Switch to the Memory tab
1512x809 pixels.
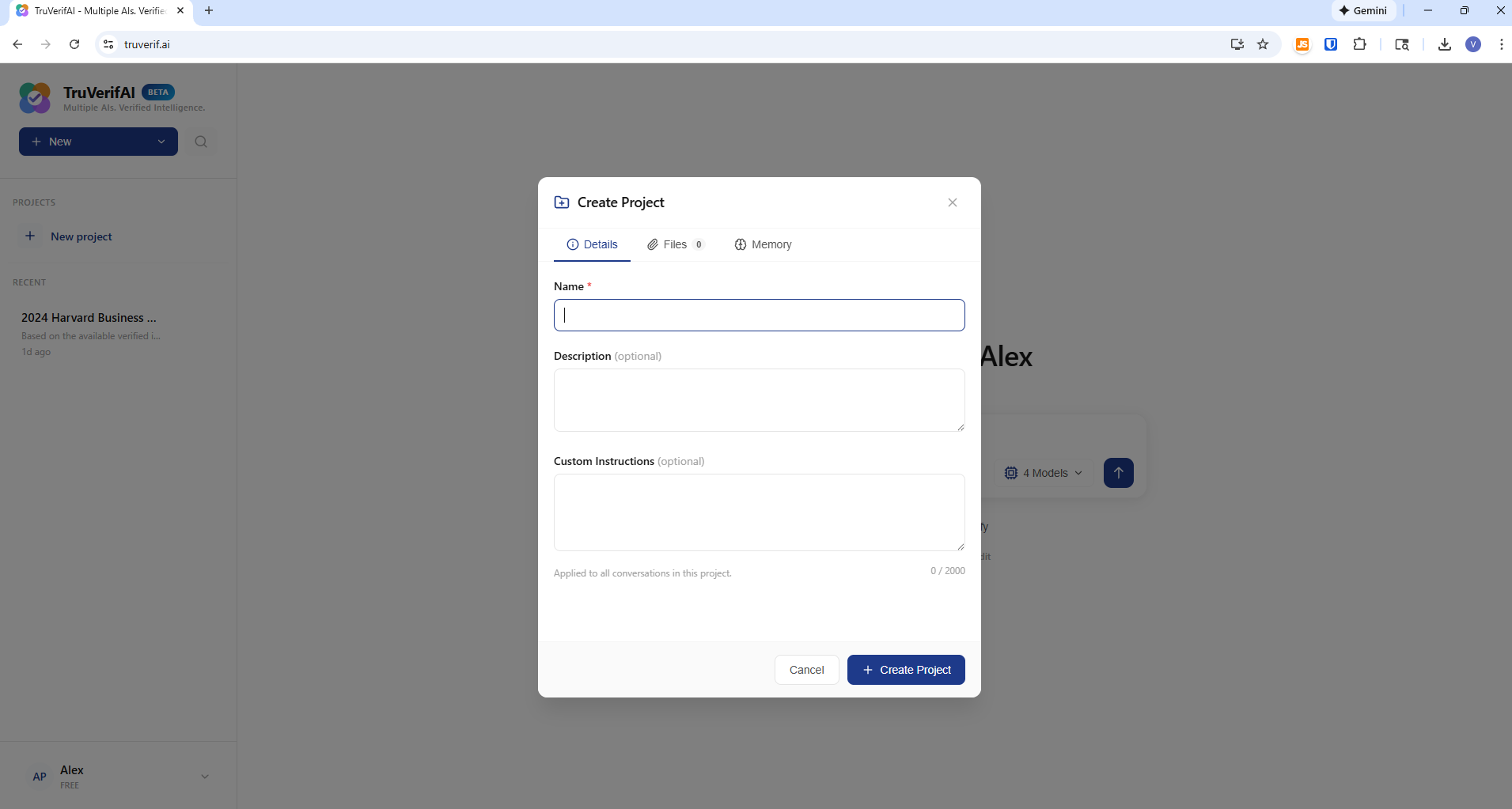click(x=763, y=244)
